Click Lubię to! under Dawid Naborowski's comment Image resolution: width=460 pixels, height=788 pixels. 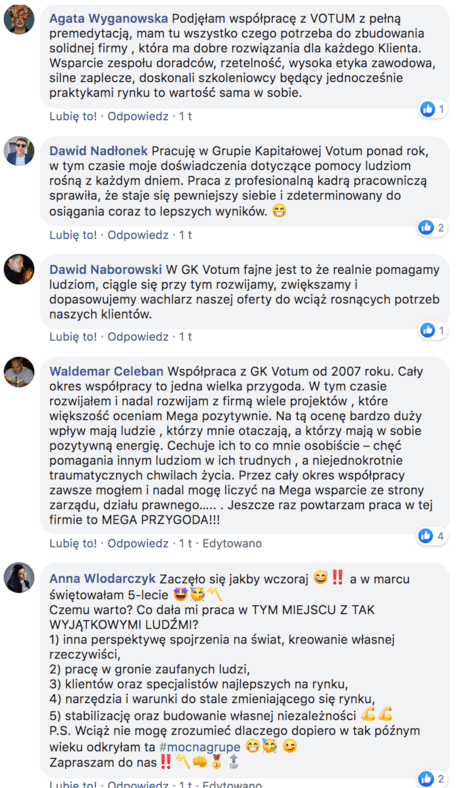73,337
